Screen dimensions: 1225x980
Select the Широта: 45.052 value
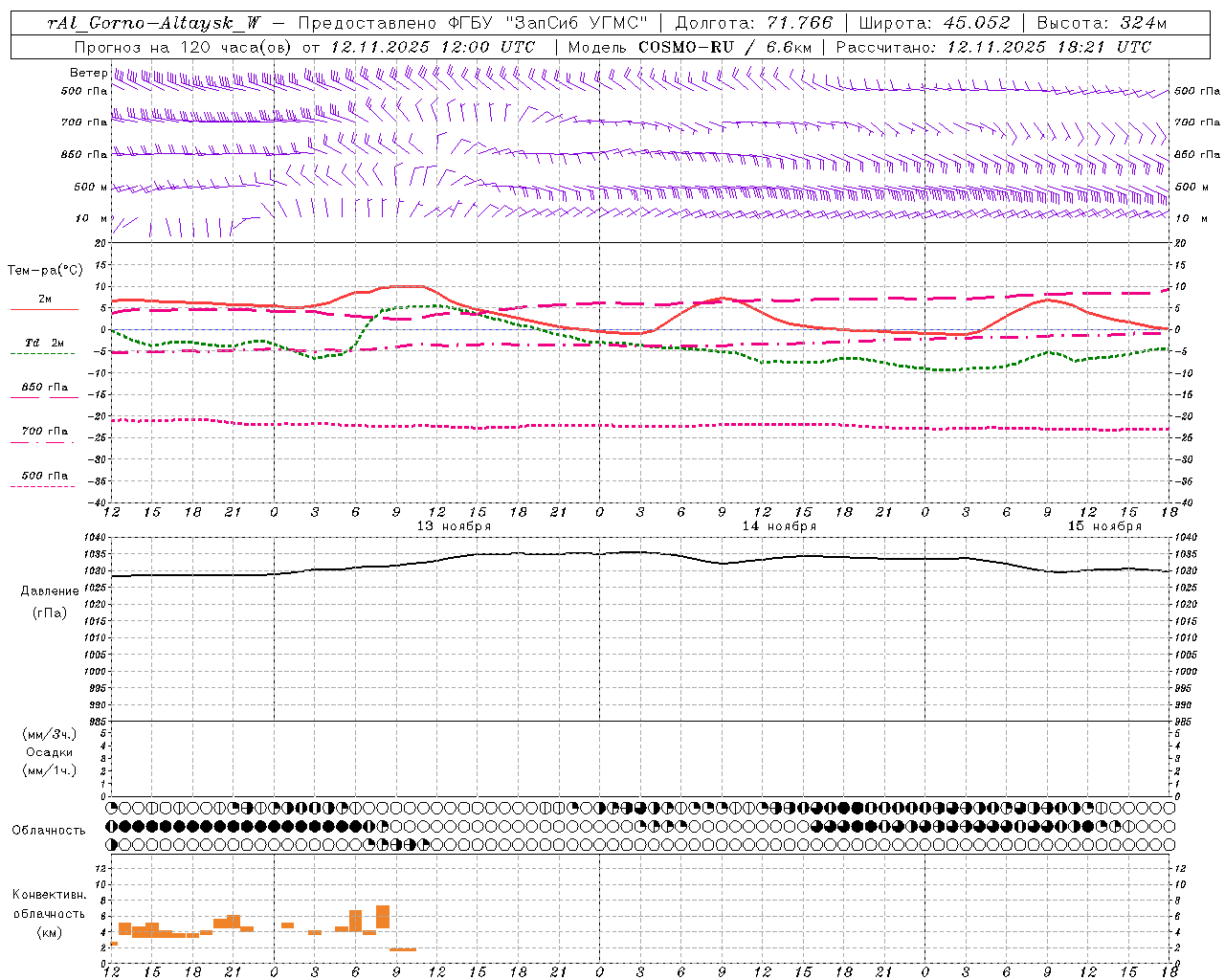pos(935,23)
